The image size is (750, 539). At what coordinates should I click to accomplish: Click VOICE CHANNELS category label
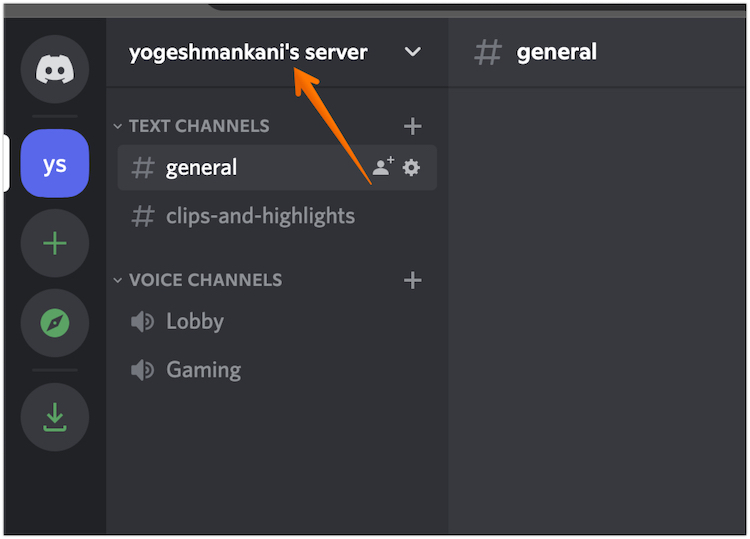pyautogui.click(x=206, y=280)
